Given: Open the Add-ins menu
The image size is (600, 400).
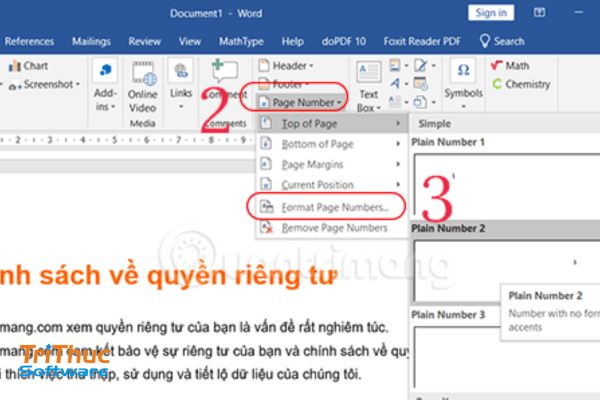Looking at the screenshot, I should pyautogui.click(x=105, y=86).
